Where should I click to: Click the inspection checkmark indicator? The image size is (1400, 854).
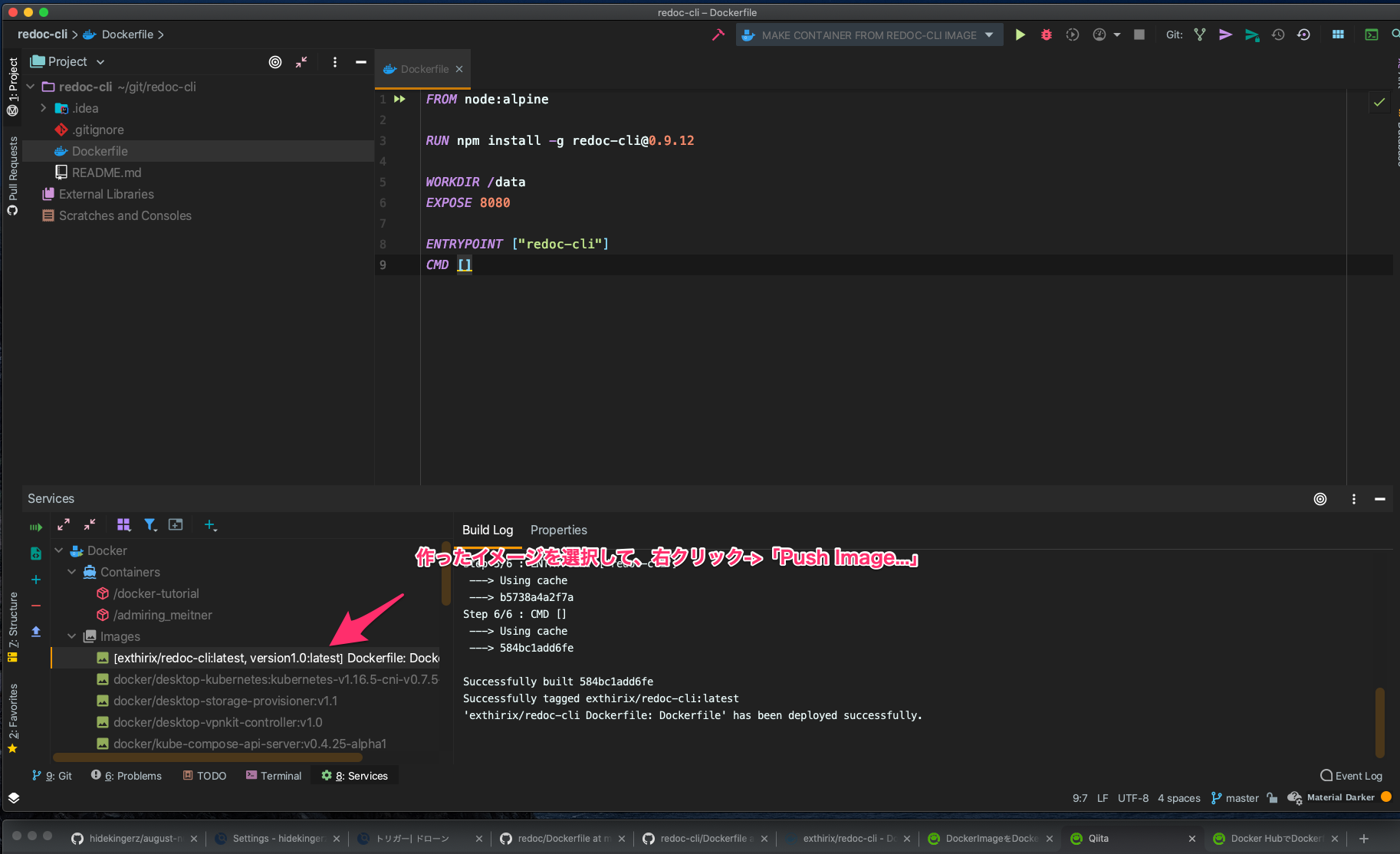(x=1379, y=102)
